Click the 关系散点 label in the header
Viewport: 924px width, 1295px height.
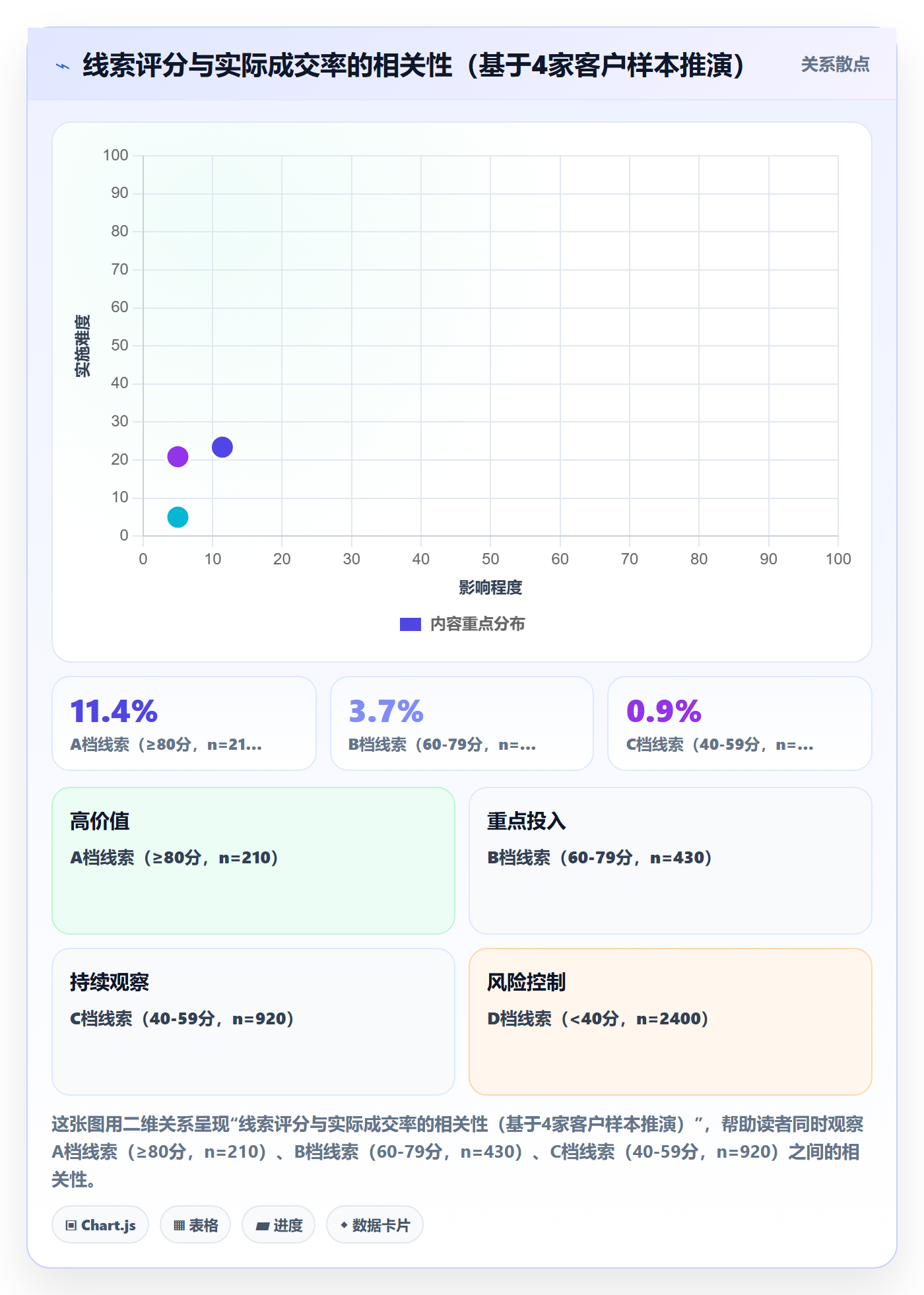pos(835,65)
